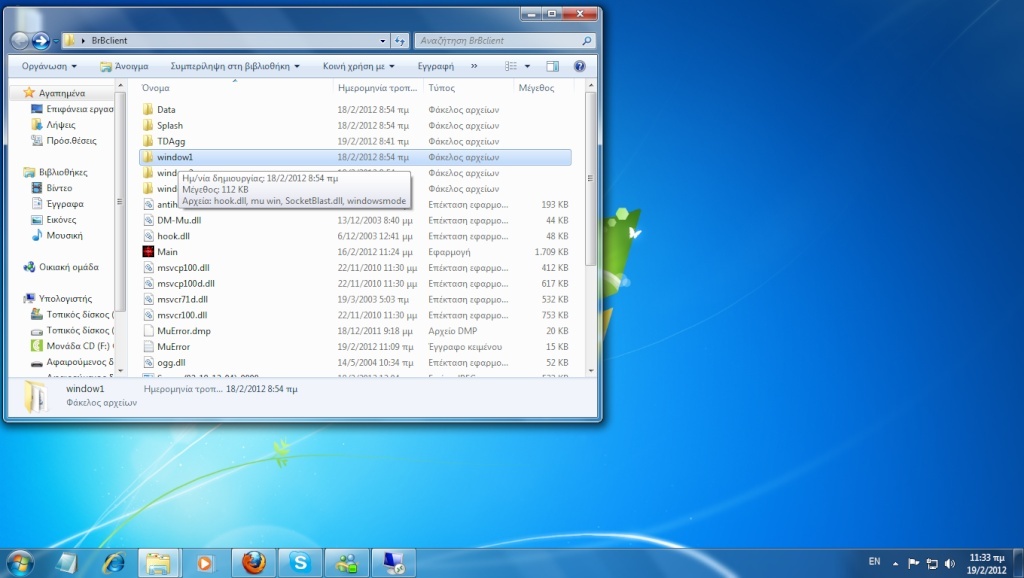Click the Forward navigation arrow
1024x578 pixels.
40,41
